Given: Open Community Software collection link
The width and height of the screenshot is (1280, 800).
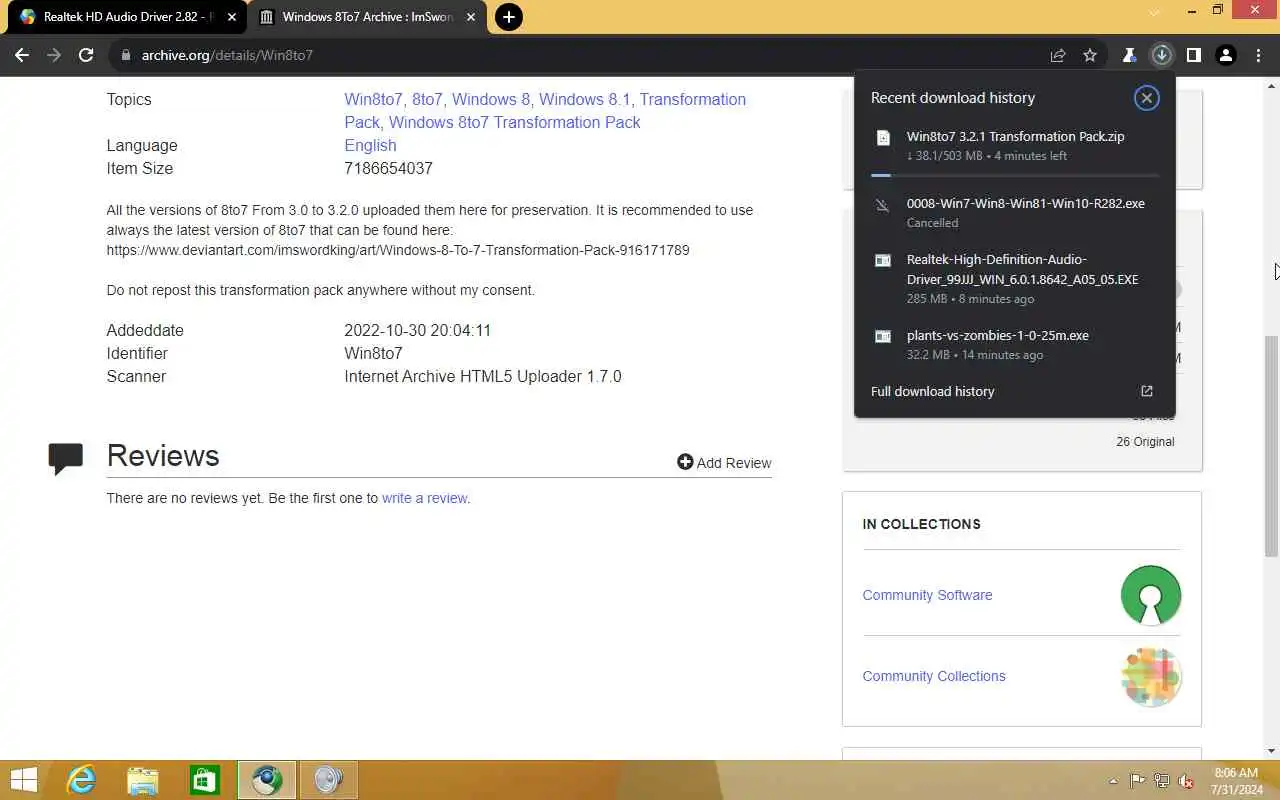Looking at the screenshot, I should [x=927, y=595].
